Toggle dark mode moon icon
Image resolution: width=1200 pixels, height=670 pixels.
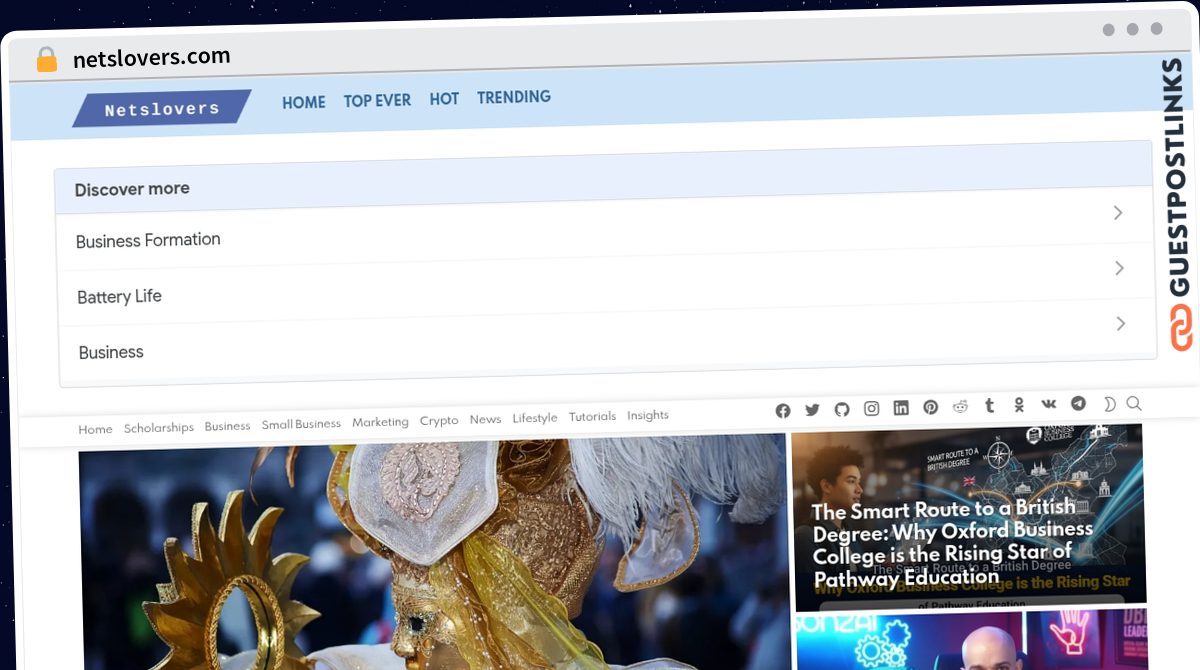(x=1109, y=404)
